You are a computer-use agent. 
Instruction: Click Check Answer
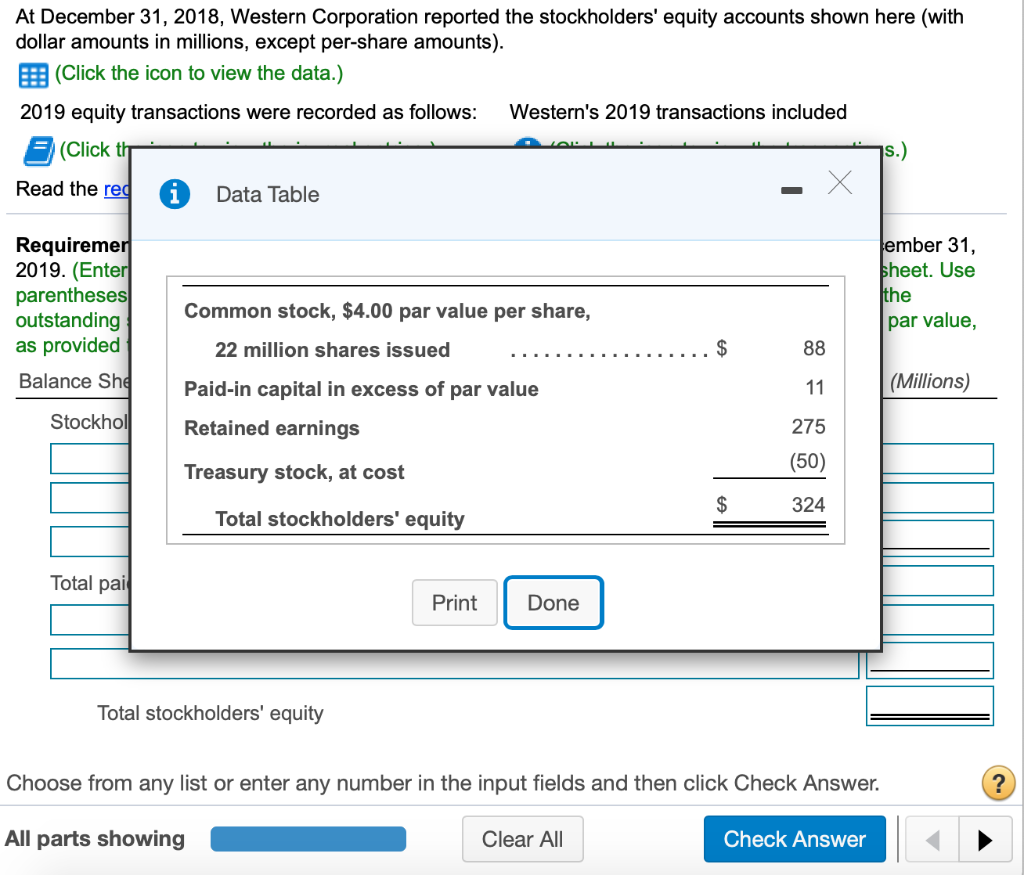coord(794,839)
